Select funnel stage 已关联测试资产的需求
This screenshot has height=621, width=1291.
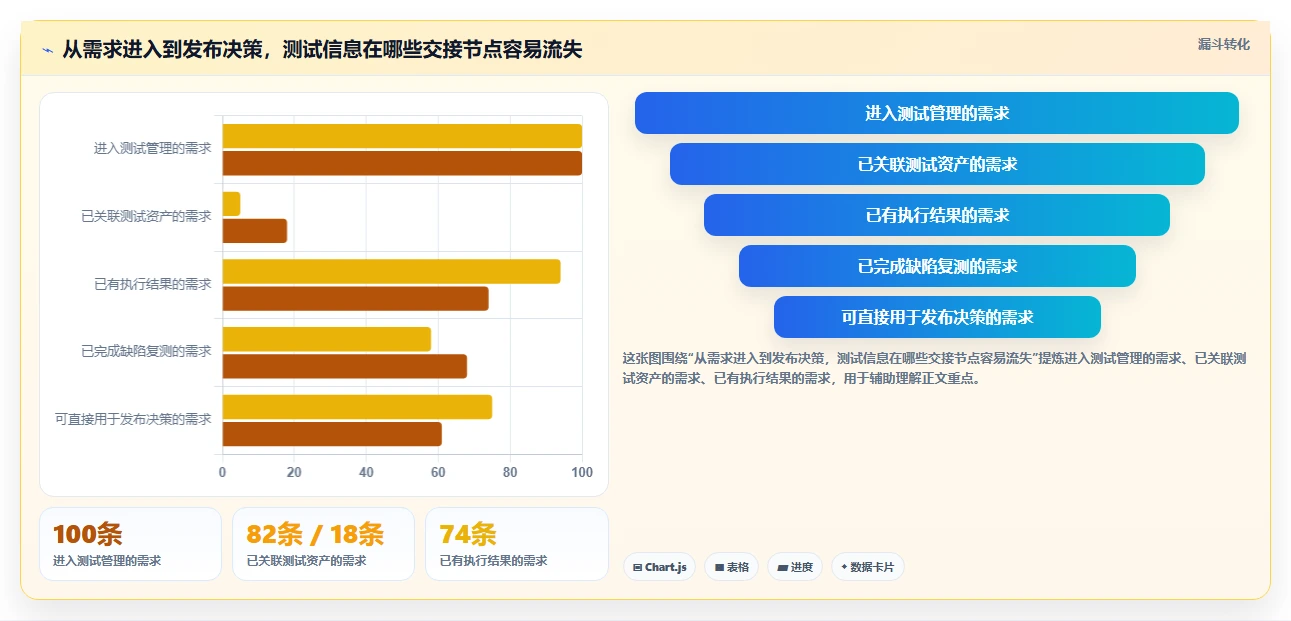point(937,164)
